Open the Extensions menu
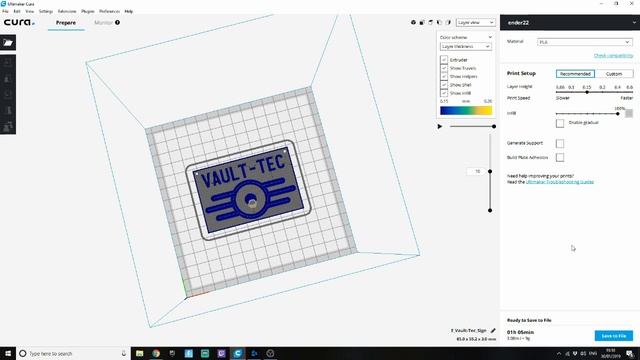 (67, 11)
